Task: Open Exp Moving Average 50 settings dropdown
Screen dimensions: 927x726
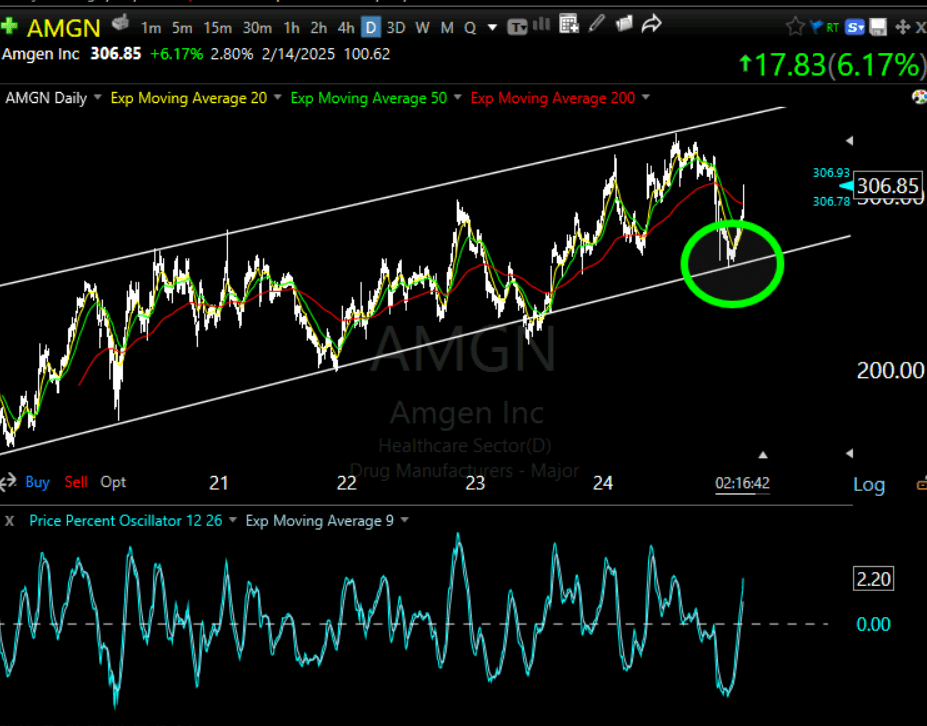Action: 457,98
